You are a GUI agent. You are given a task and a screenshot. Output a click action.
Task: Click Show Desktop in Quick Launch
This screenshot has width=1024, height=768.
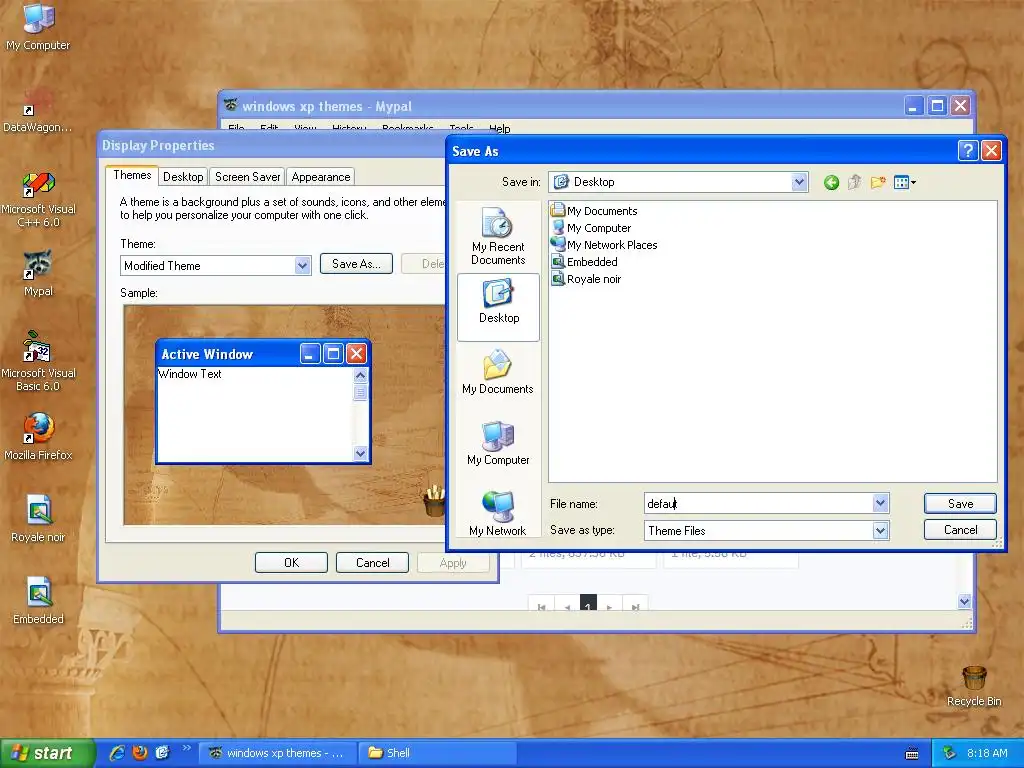pyautogui.click(x=162, y=752)
